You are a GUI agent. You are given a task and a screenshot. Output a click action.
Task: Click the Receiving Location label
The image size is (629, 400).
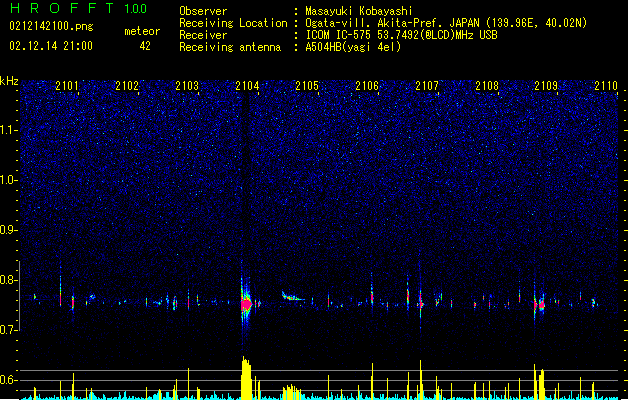(x=233, y=23)
